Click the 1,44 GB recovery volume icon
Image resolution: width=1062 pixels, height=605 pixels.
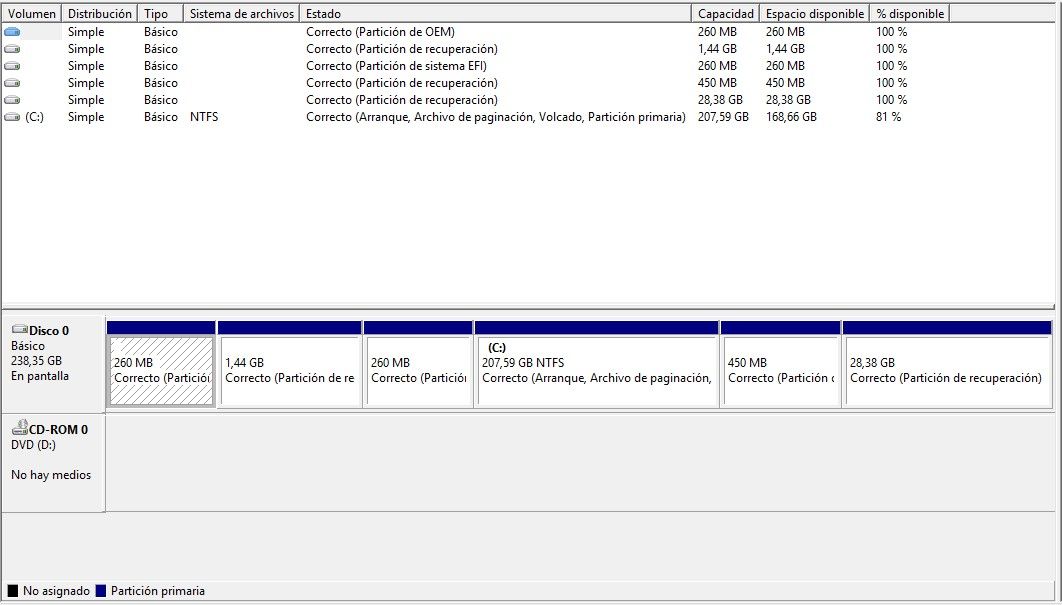tap(12, 48)
